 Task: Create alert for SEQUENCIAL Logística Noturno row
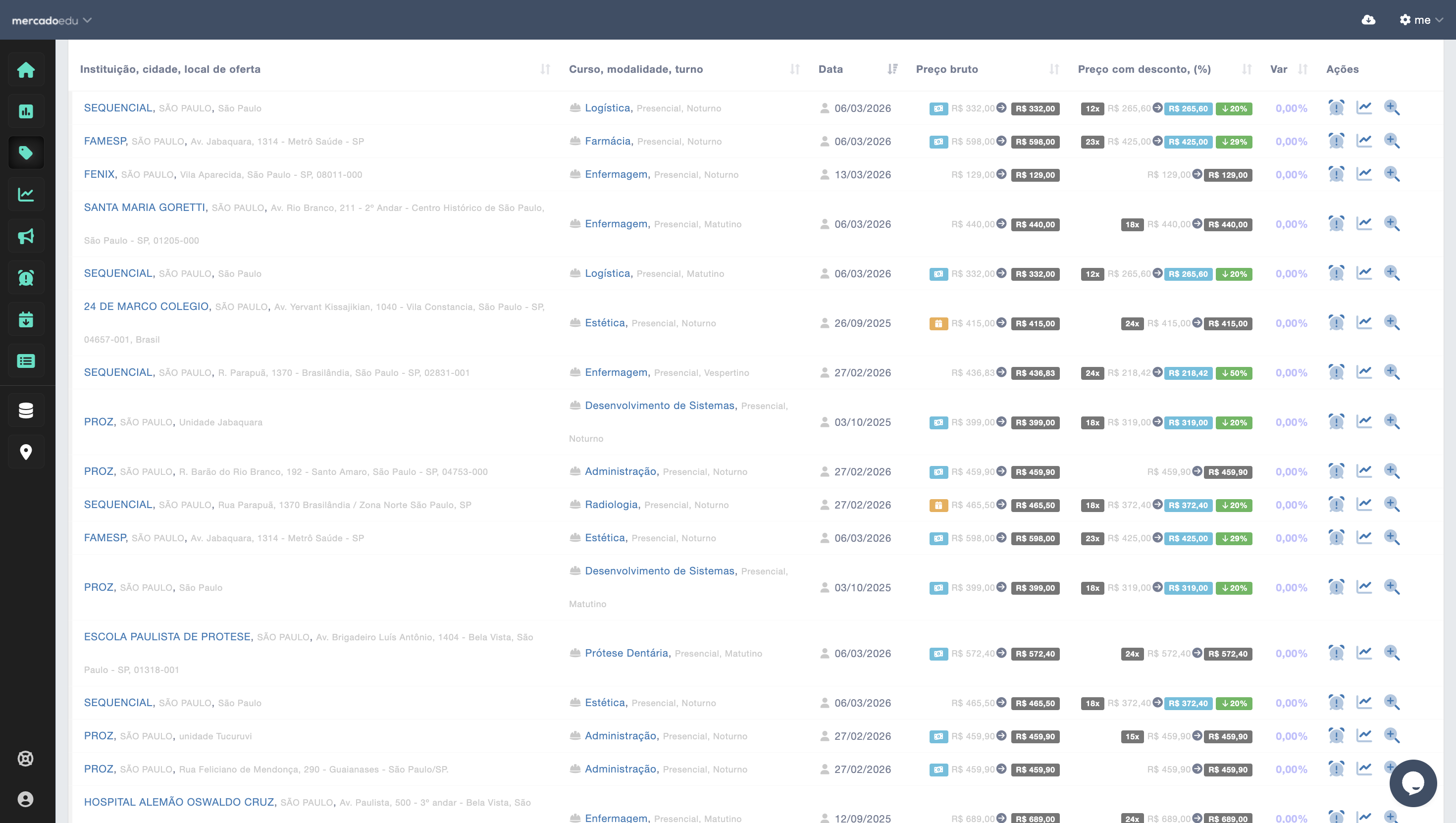1336,107
